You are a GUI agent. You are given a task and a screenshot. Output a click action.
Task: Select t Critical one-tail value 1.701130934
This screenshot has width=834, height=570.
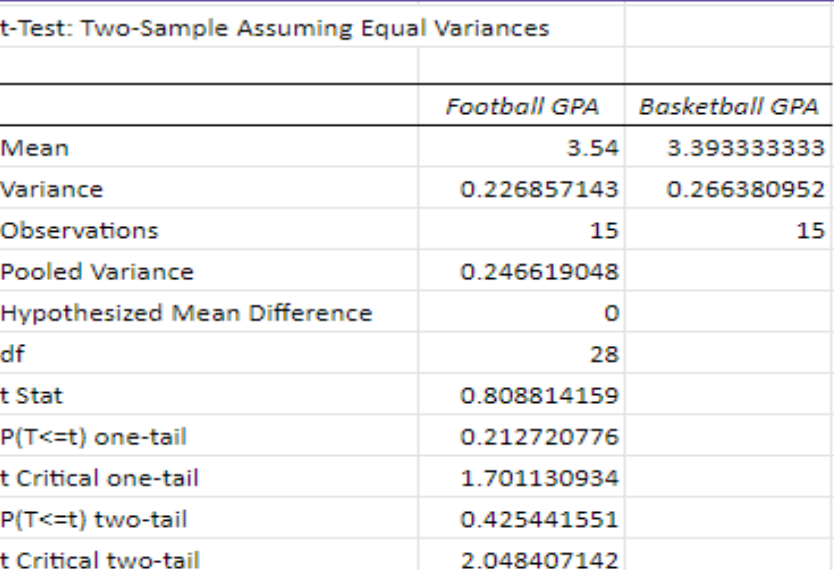(x=522, y=477)
